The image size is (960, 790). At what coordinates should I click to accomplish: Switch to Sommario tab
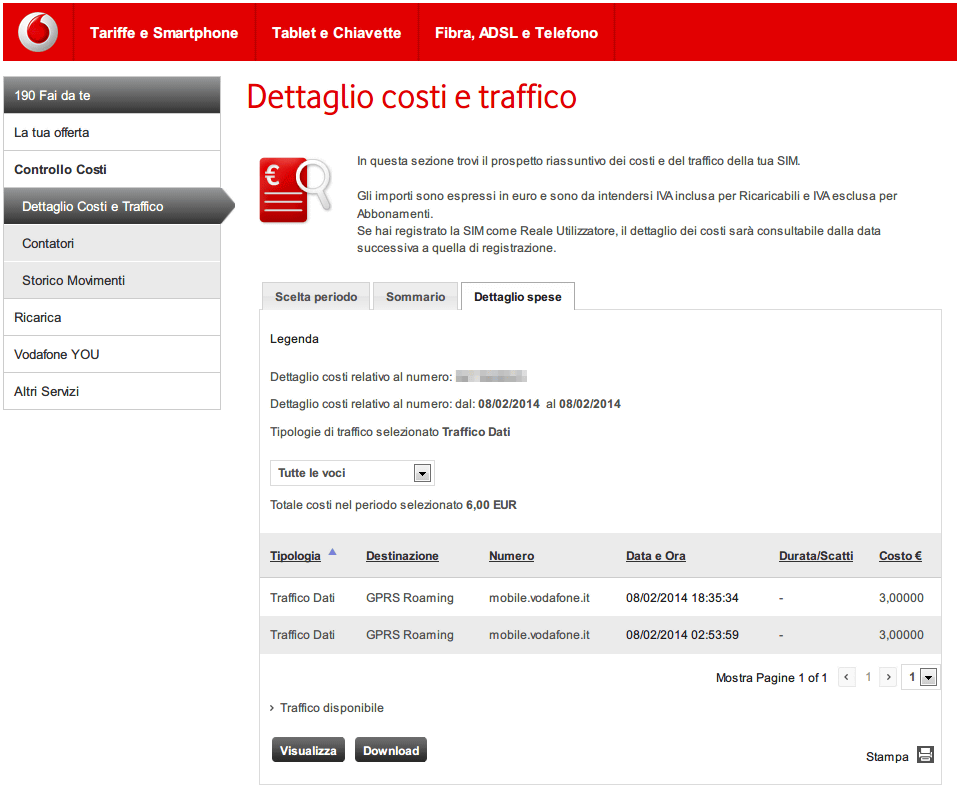[x=416, y=296]
